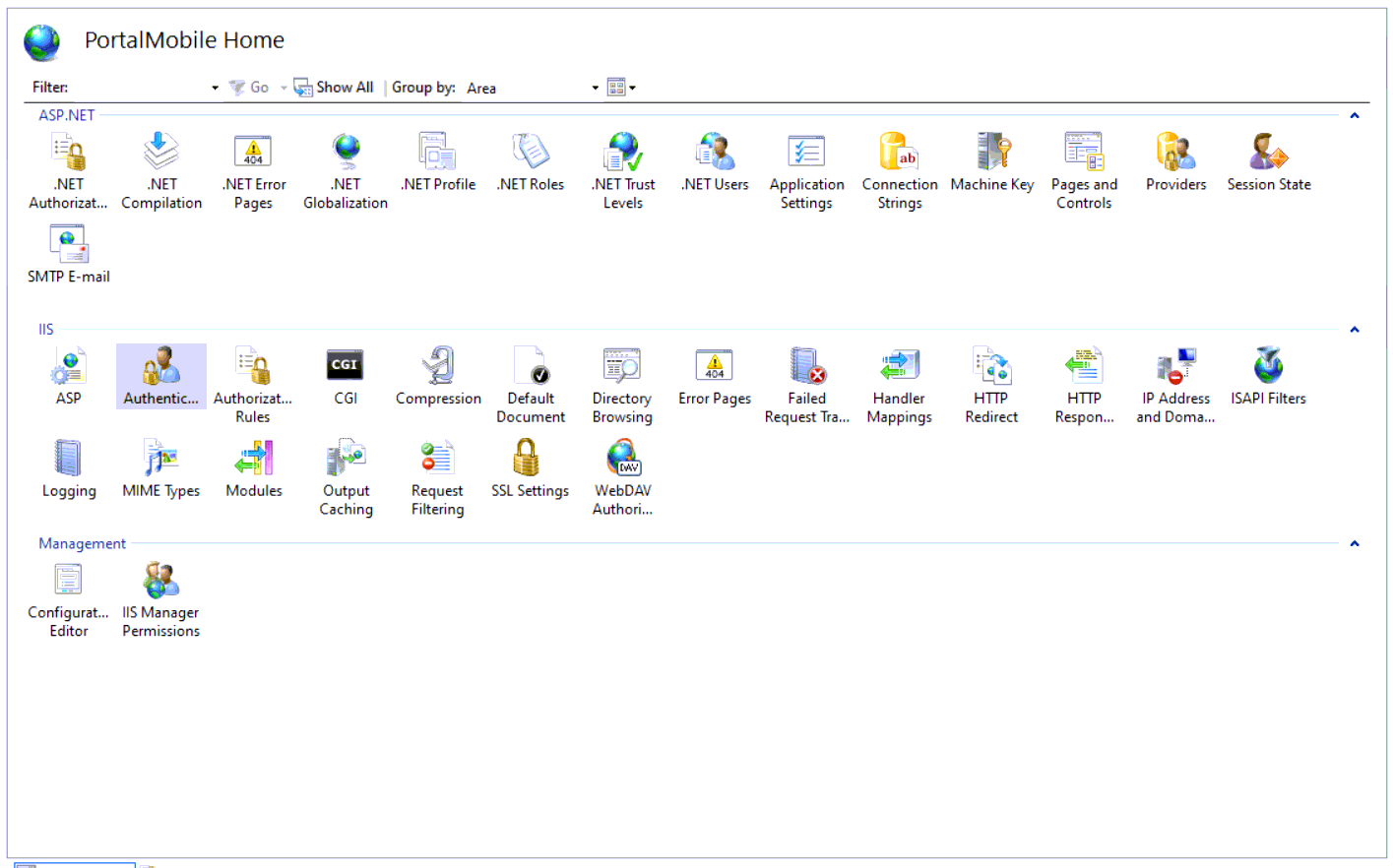Open WebDAV Authoring Rules feature
The image size is (1393, 868).
pos(622,478)
